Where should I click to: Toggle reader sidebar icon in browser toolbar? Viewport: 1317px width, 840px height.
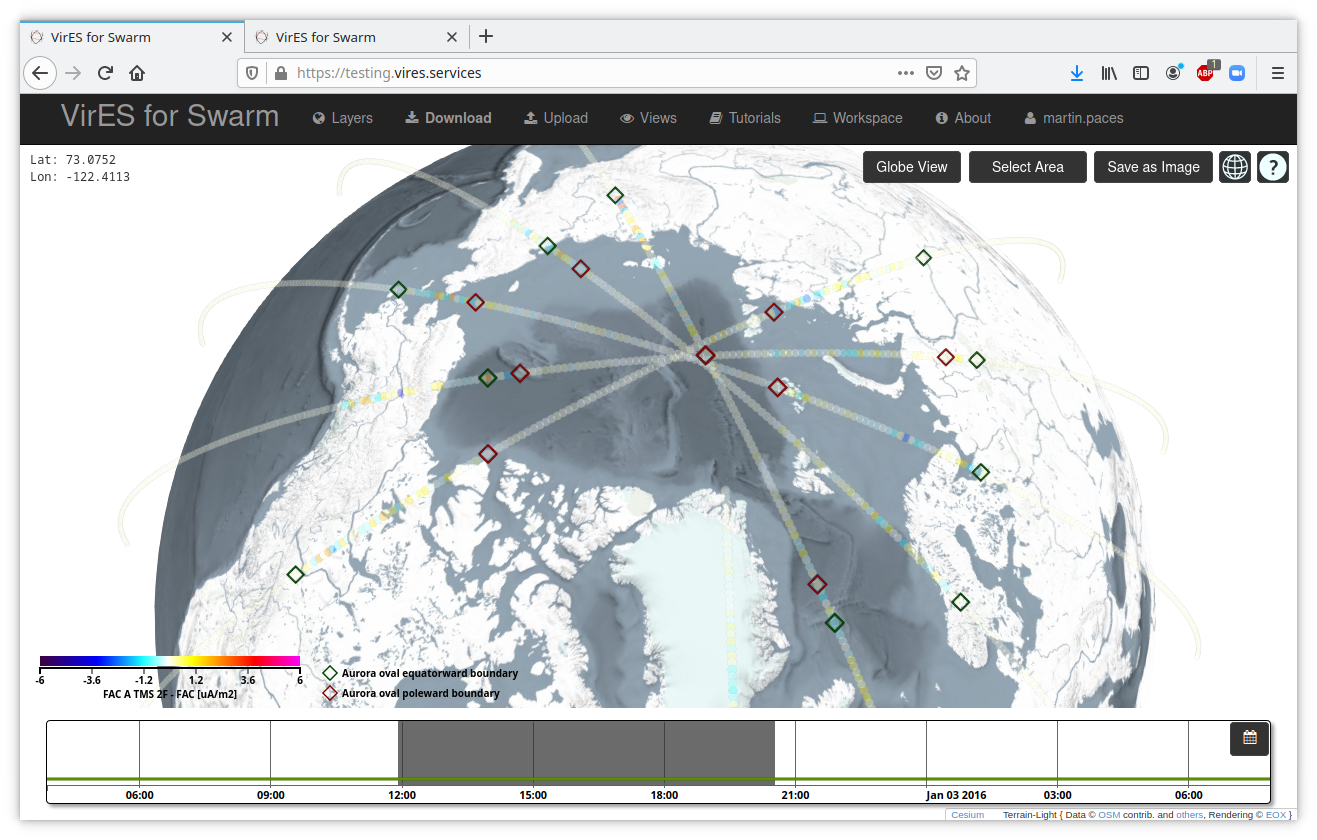pyautogui.click(x=1141, y=73)
